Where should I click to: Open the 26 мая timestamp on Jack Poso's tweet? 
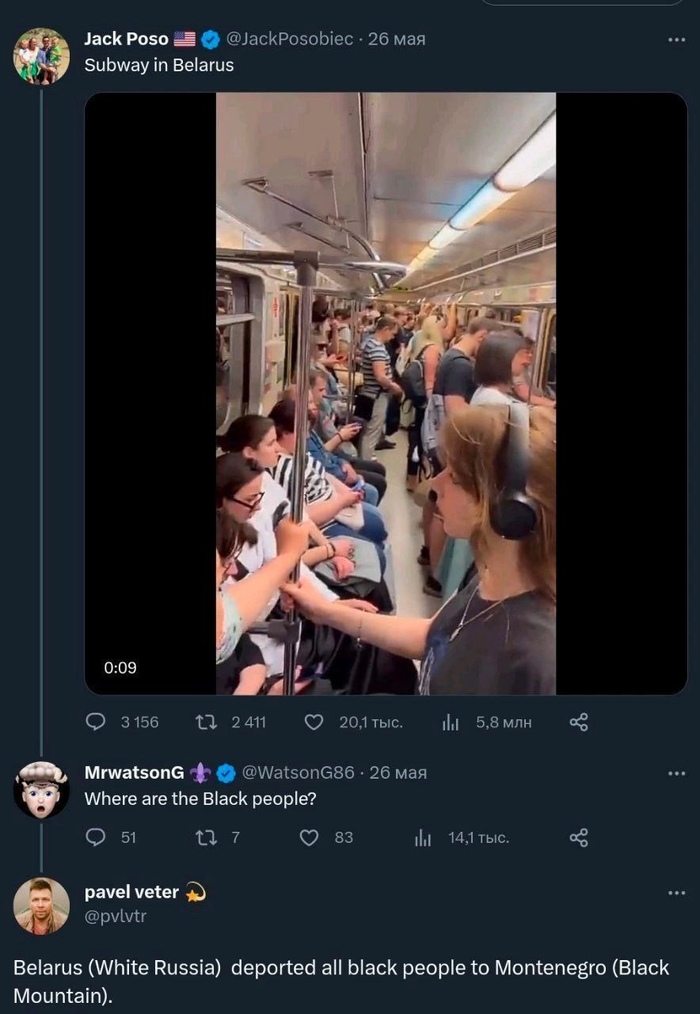pos(397,39)
